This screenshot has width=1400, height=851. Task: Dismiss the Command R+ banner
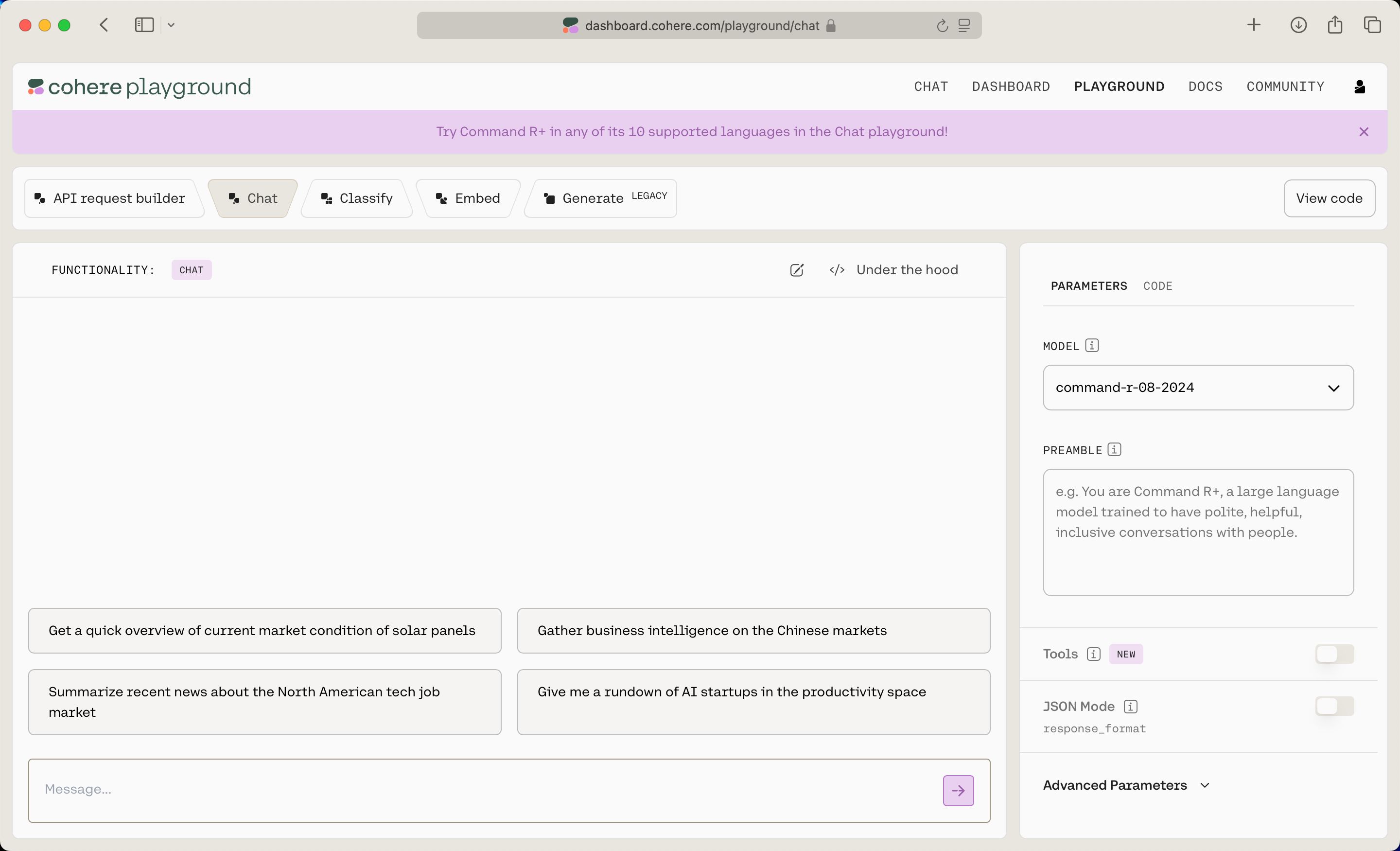[x=1364, y=131]
